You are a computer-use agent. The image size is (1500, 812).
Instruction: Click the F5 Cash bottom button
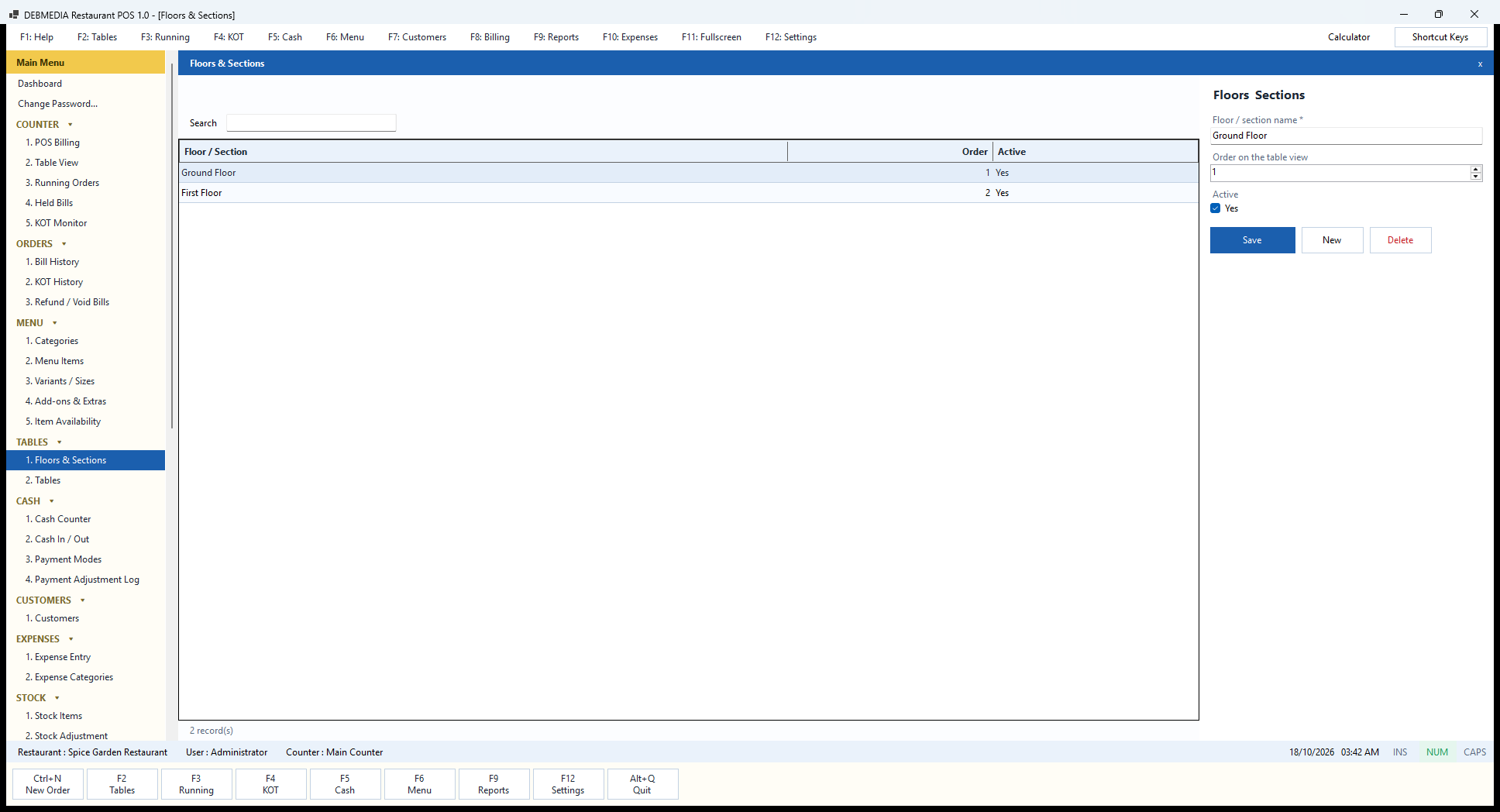346,784
